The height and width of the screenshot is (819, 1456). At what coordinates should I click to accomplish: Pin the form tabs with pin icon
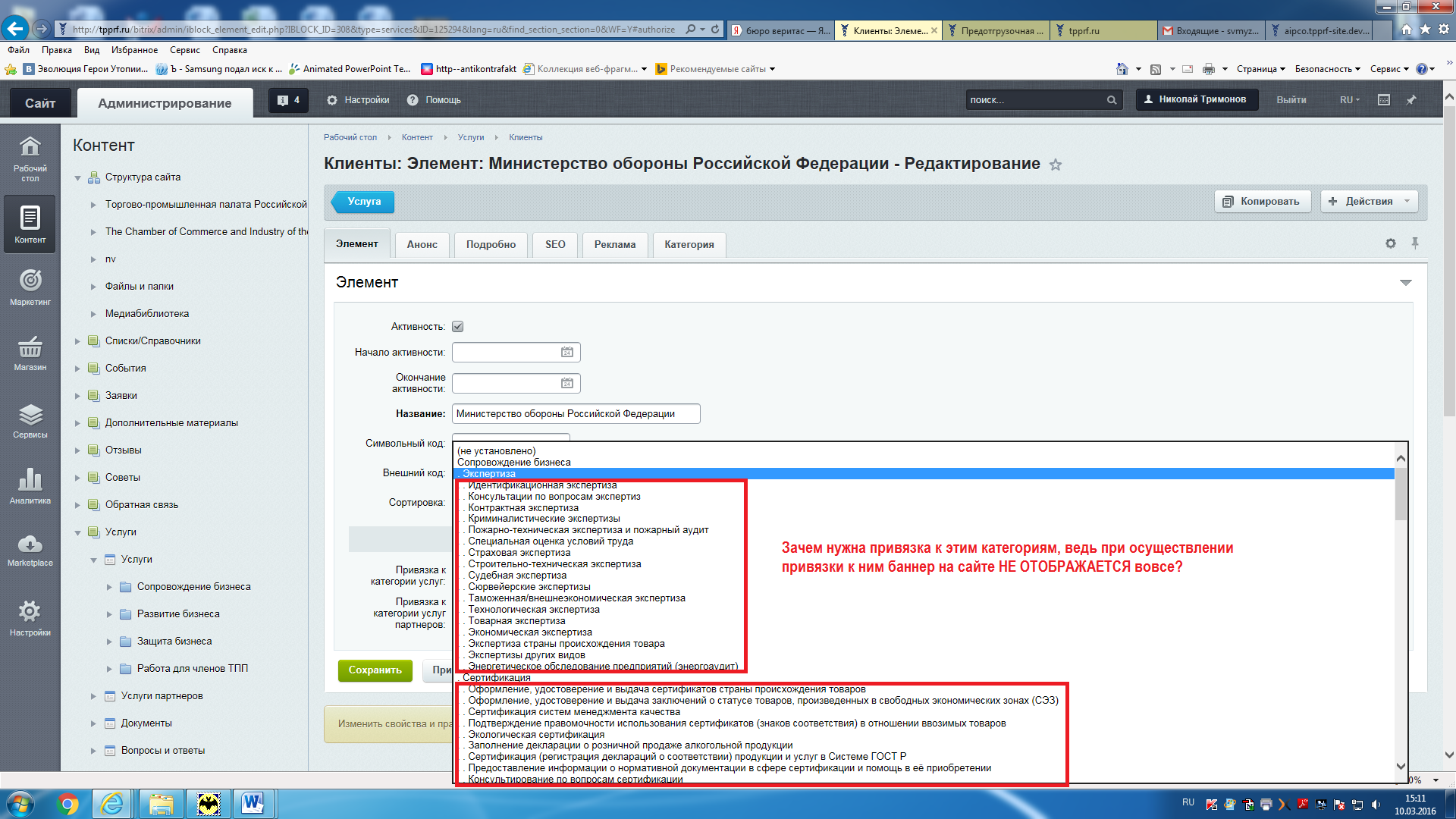coord(1415,243)
